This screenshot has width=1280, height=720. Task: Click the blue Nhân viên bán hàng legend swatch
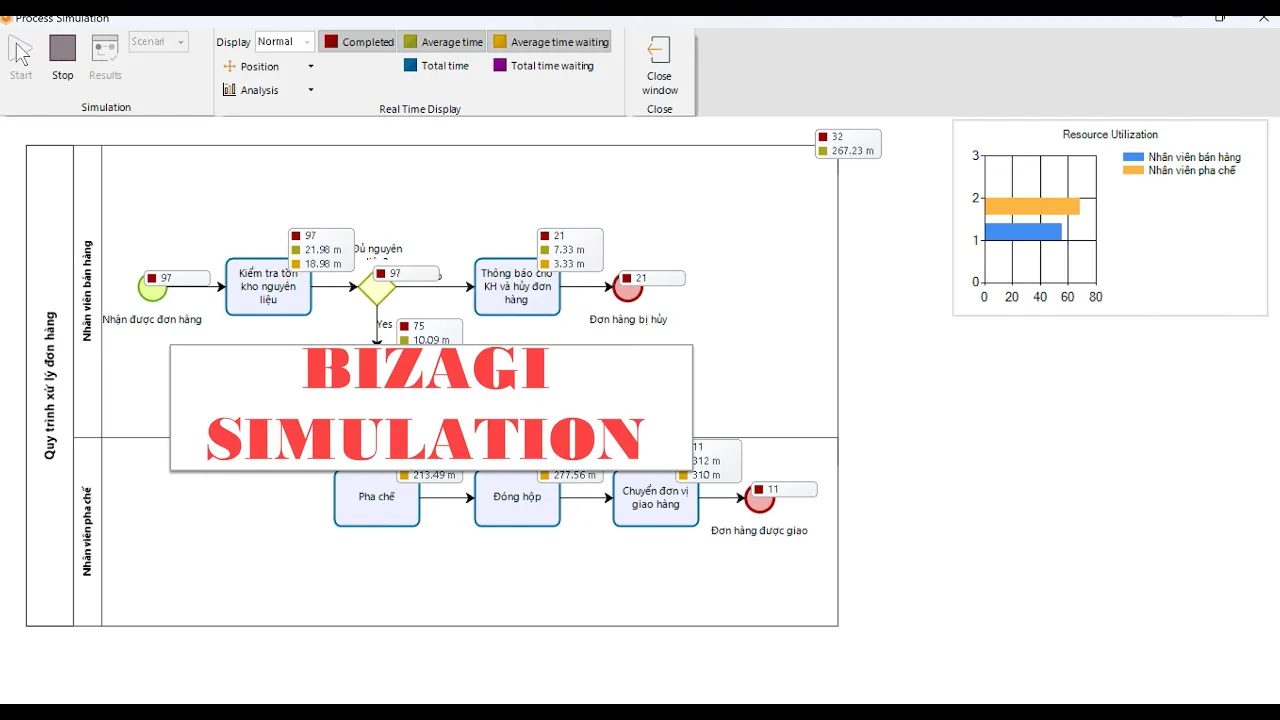coord(1133,157)
